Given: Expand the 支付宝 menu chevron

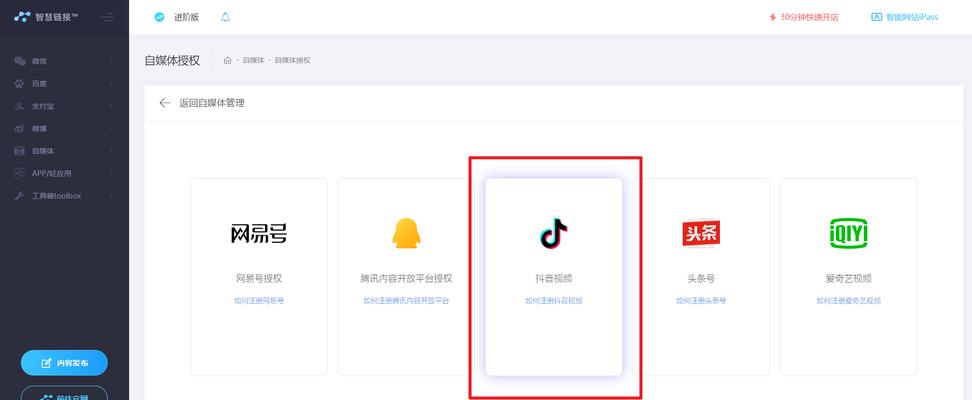Looking at the screenshot, I should click(x=111, y=106).
